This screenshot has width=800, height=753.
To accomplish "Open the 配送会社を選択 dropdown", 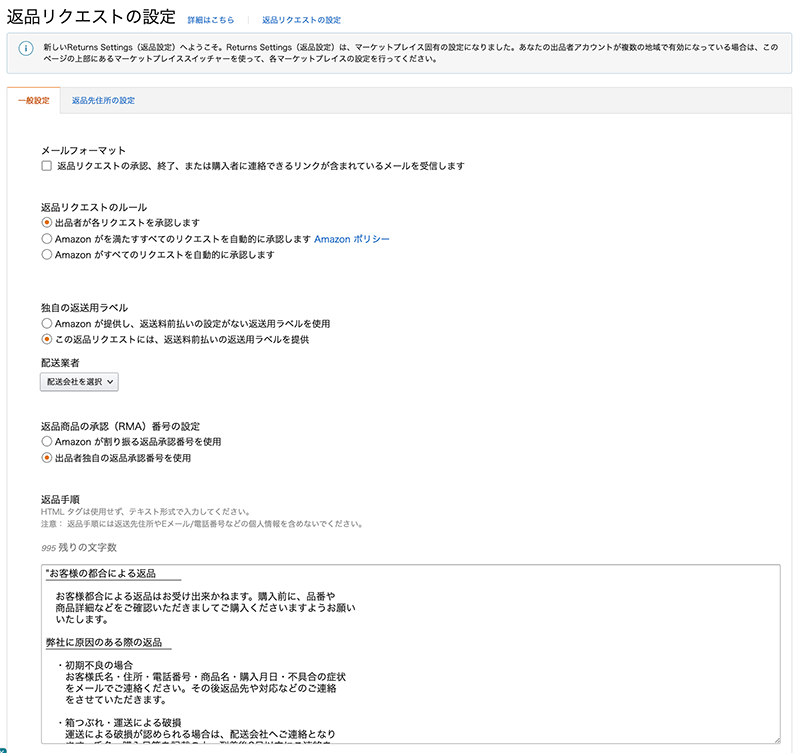I will (79, 382).
